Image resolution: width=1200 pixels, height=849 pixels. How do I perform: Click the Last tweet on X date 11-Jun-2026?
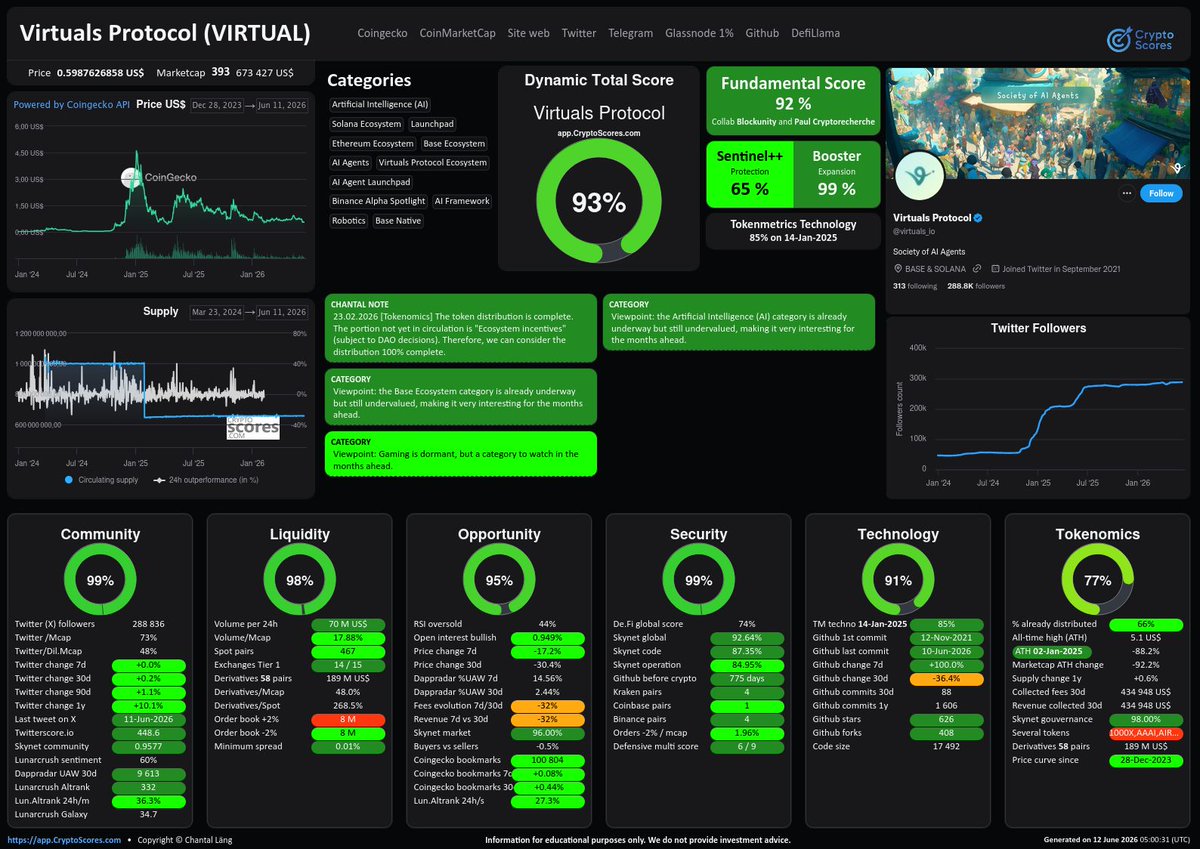click(x=148, y=718)
